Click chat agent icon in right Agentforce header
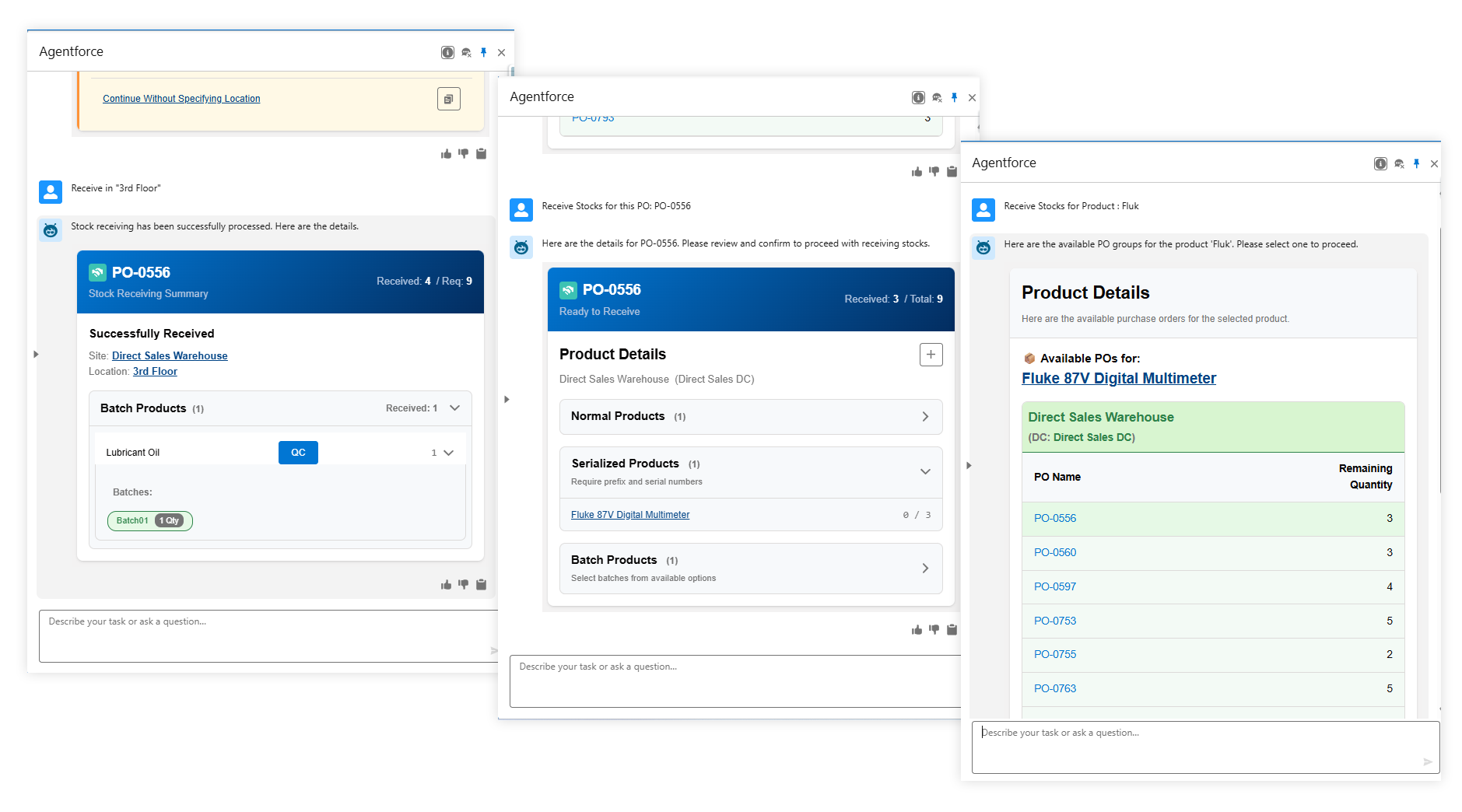1462x812 pixels. (x=1399, y=163)
